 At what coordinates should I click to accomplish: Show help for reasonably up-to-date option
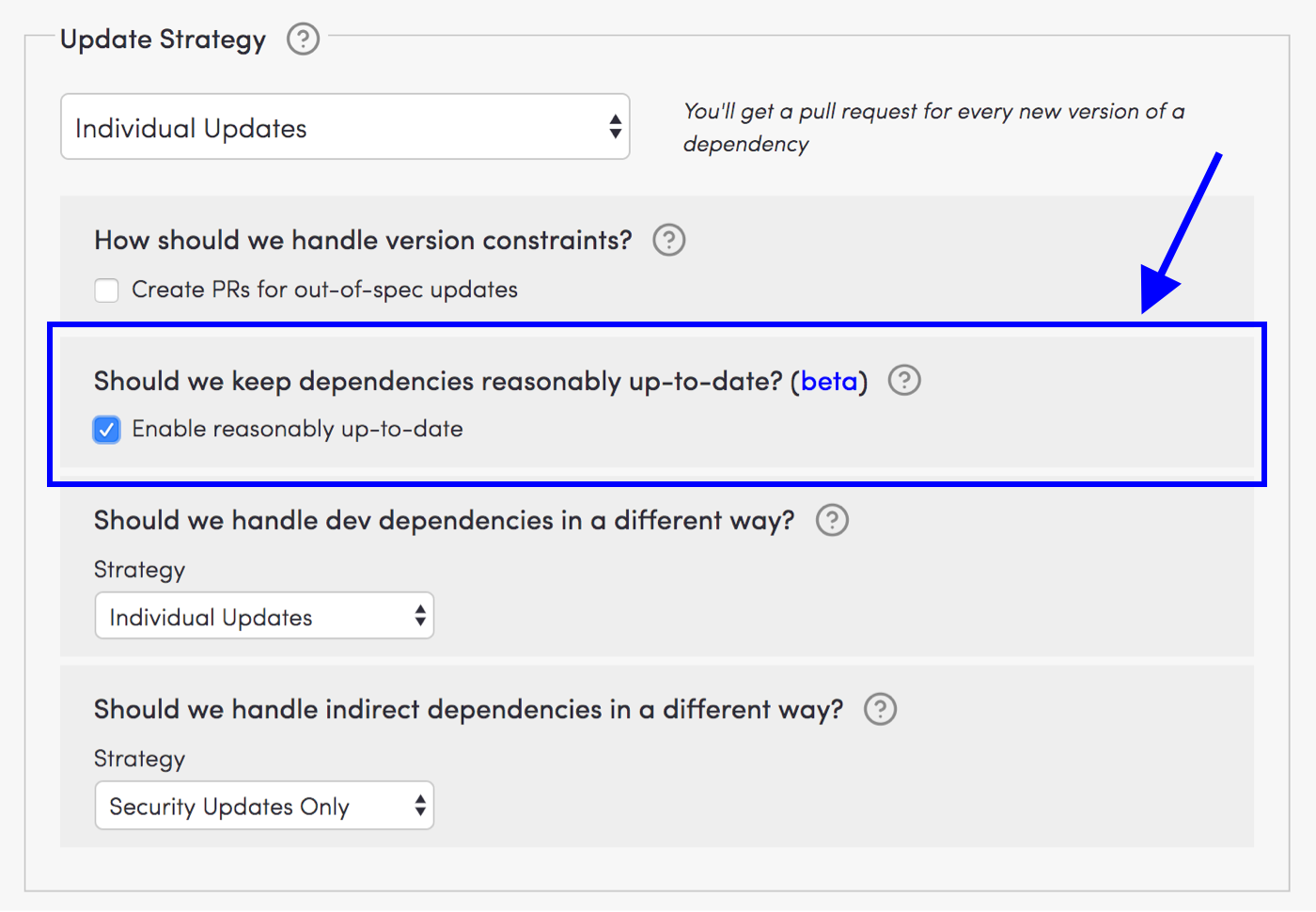point(904,381)
